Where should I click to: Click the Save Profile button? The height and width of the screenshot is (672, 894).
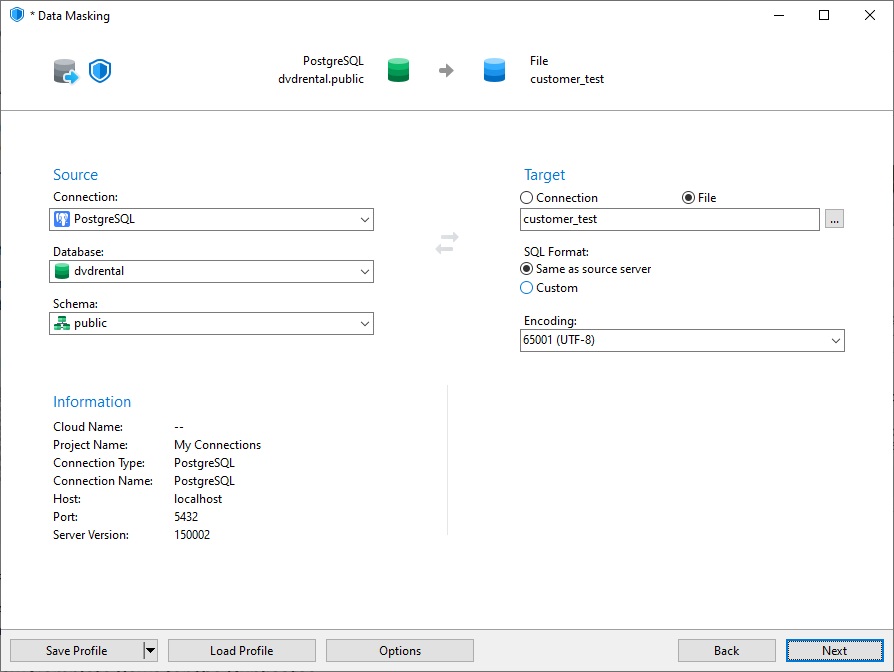[x=76, y=650]
